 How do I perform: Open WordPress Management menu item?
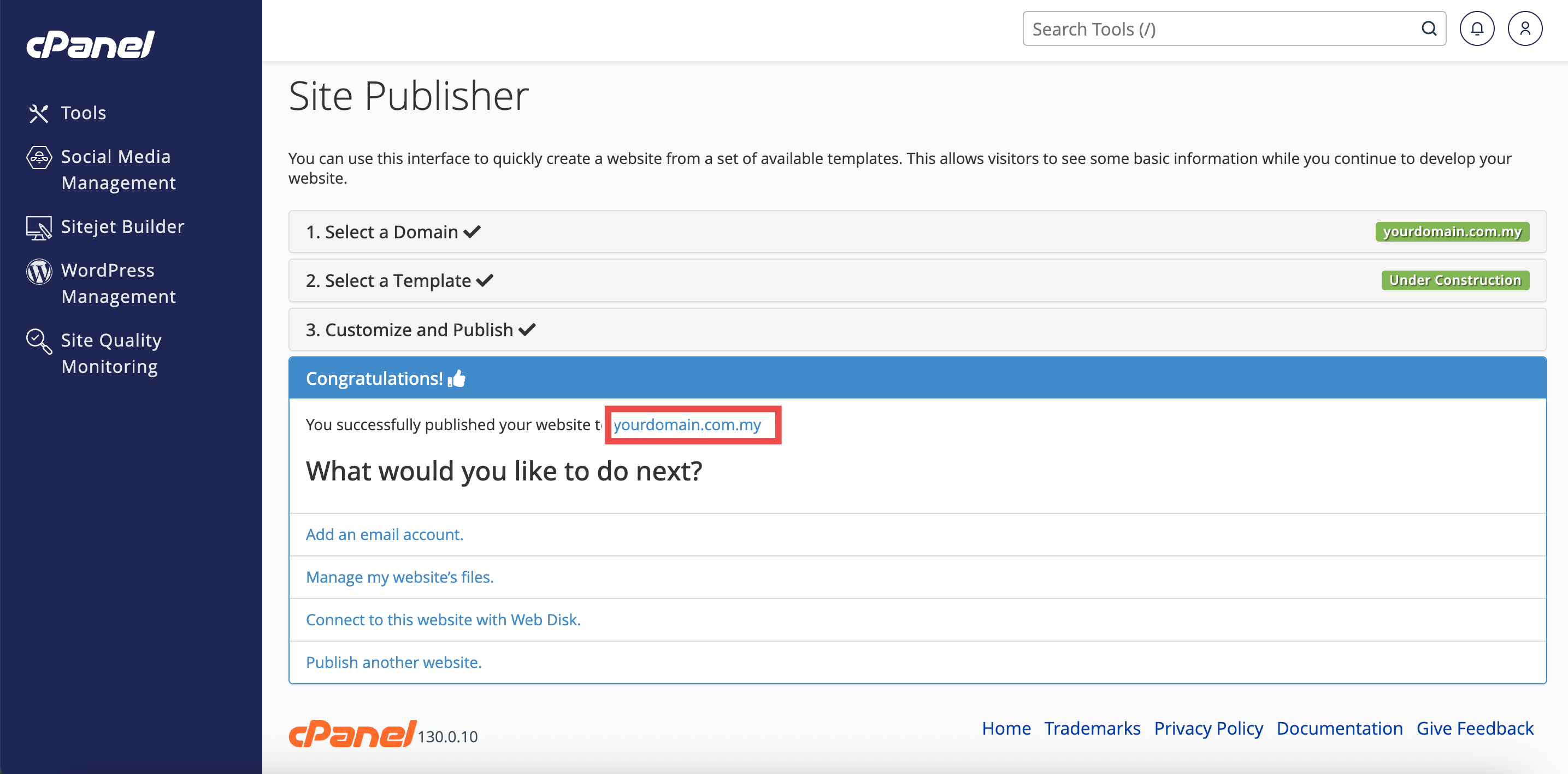click(x=119, y=283)
